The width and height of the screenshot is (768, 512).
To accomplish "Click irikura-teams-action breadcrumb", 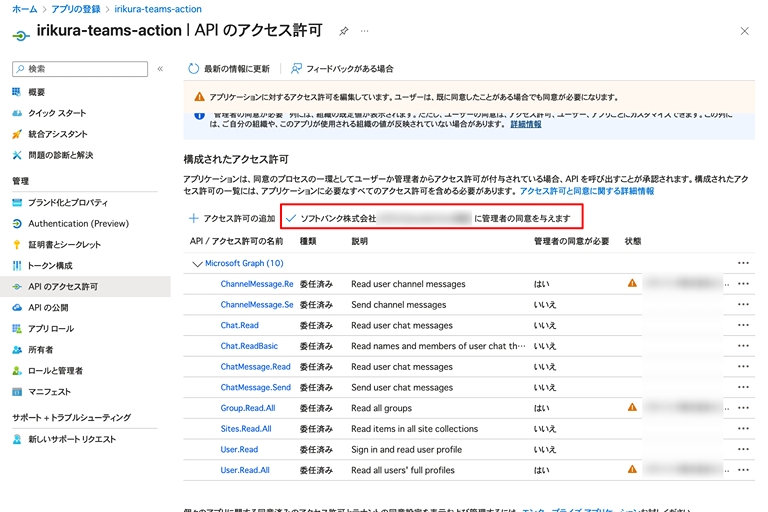I will 158,9.
